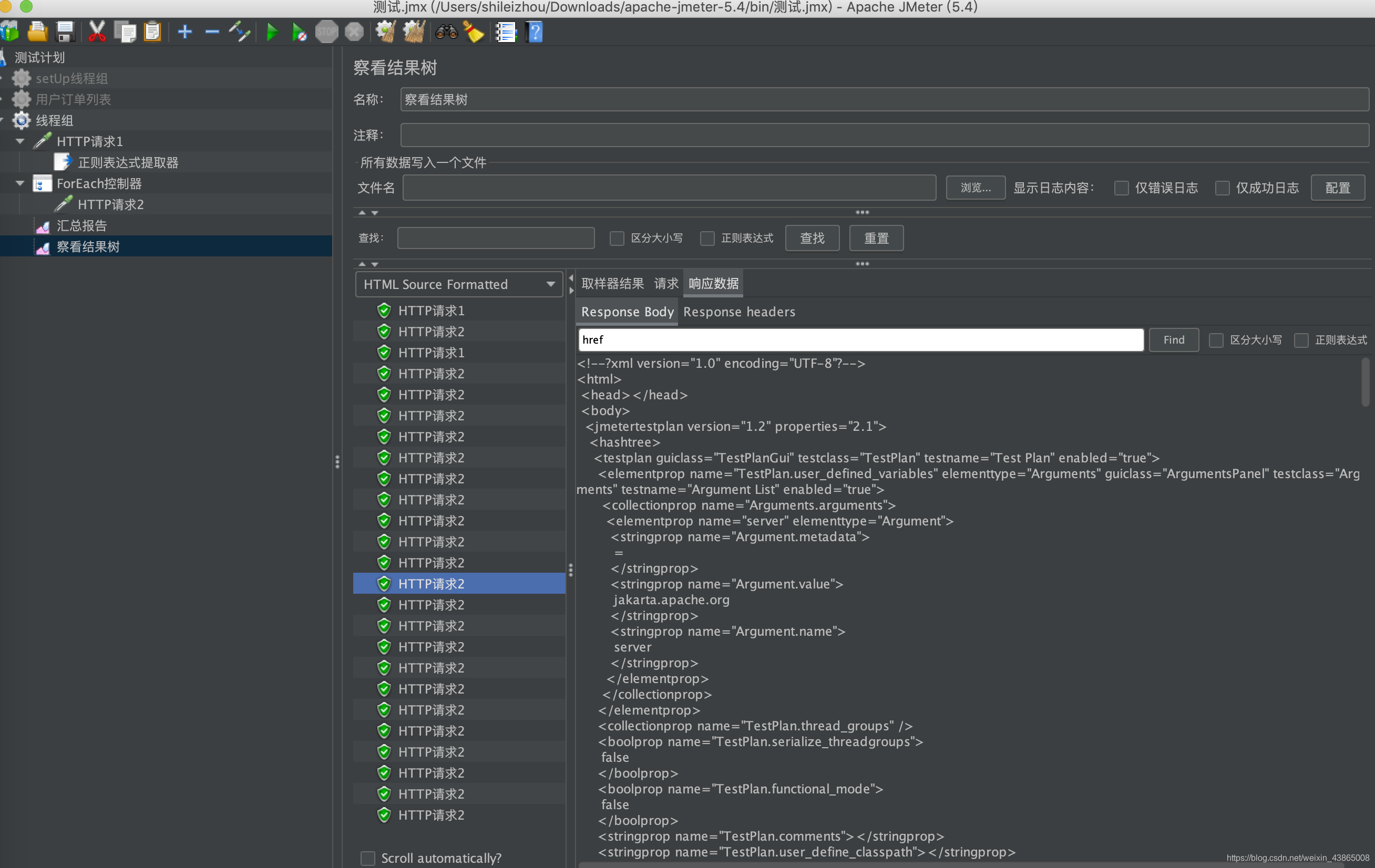
Task: Click the 文件名 input field
Action: click(x=669, y=188)
